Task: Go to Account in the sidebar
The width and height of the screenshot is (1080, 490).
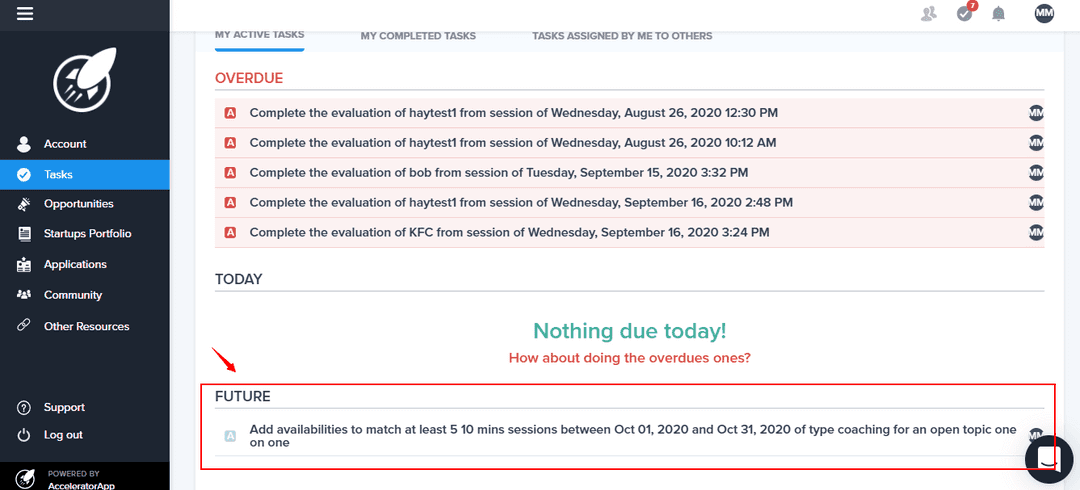Action: tap(65, 144)
